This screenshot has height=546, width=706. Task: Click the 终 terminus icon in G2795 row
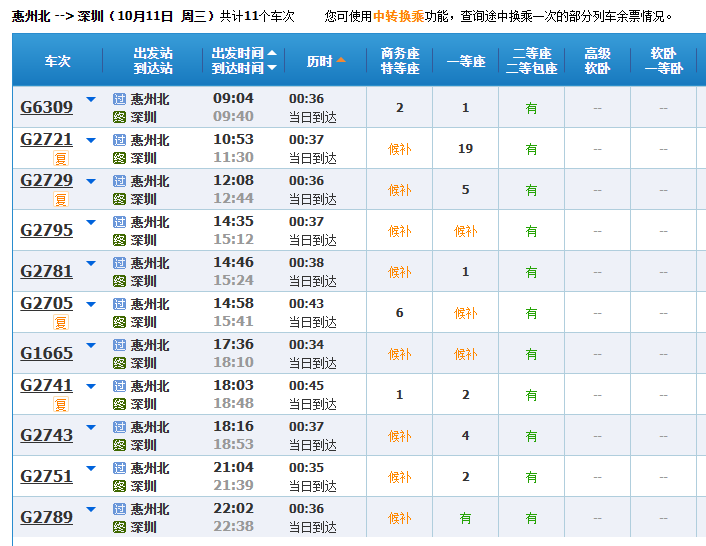119,240
